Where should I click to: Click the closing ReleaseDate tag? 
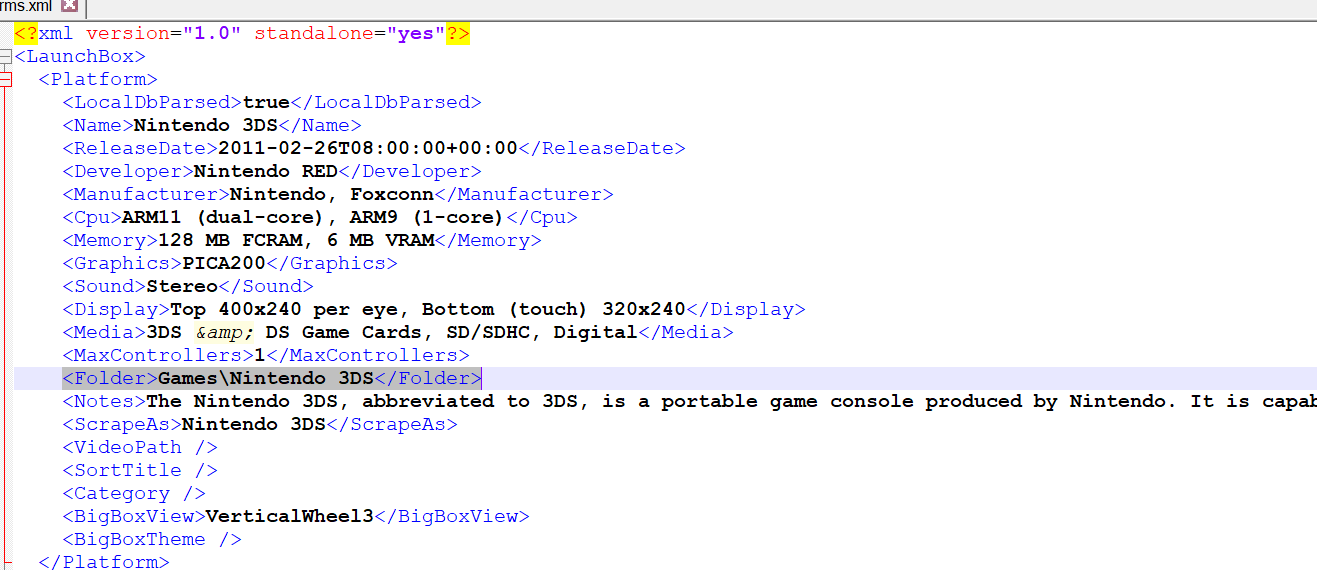pos(602,148)
